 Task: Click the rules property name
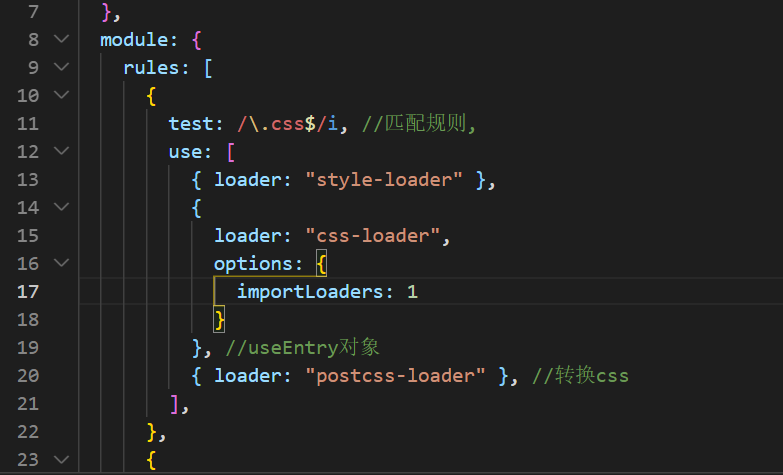point(151,67)
